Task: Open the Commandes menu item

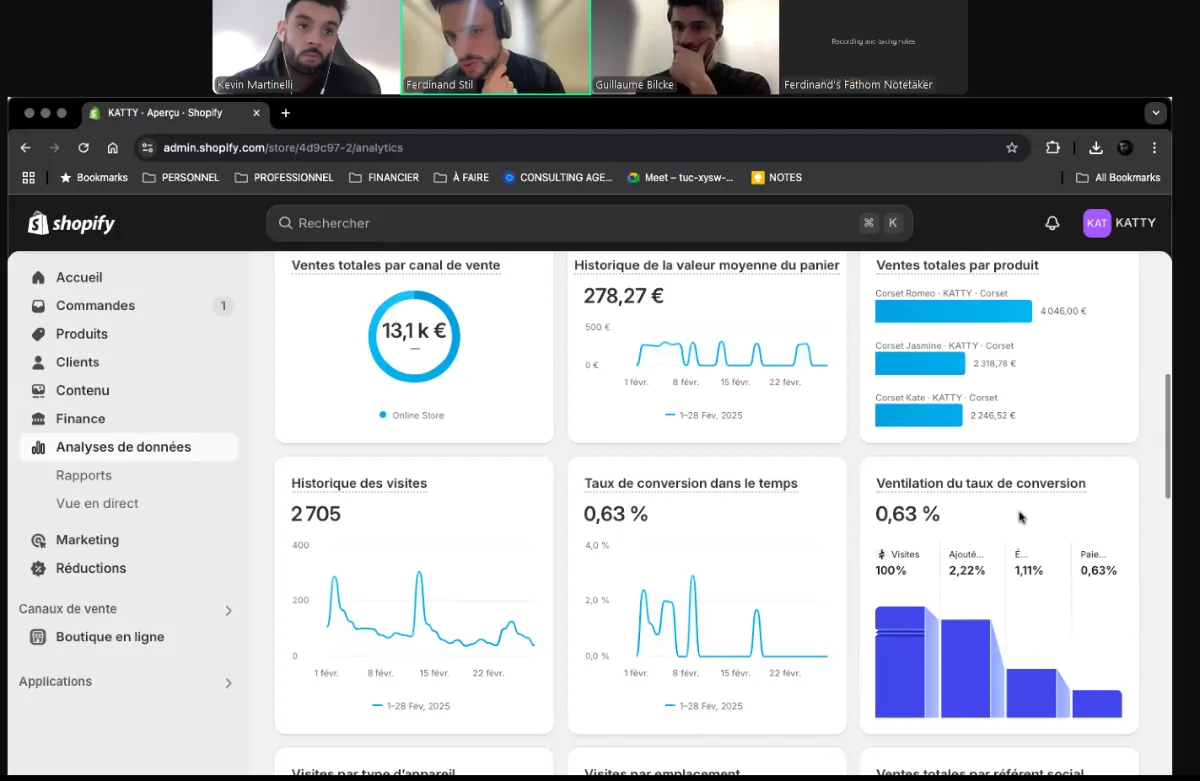Action: [x=95, y=306]
